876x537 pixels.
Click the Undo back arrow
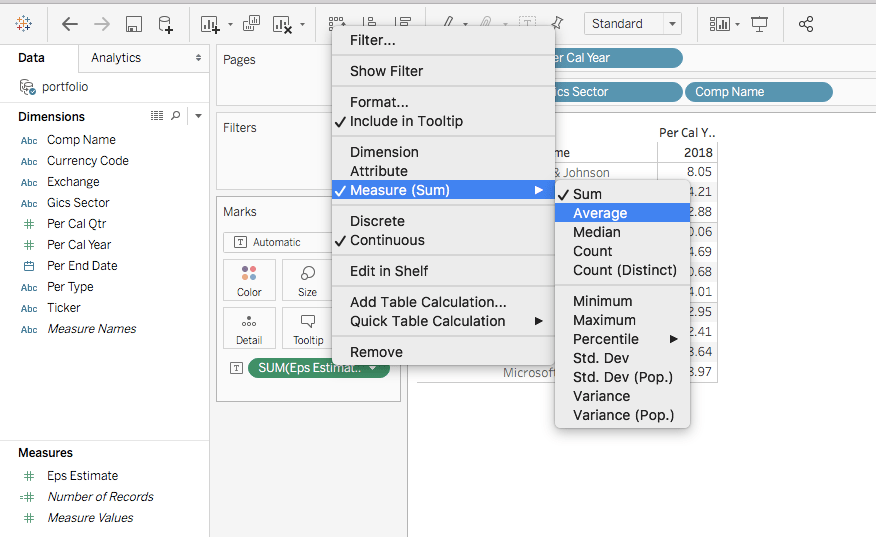tap(69, 24)
